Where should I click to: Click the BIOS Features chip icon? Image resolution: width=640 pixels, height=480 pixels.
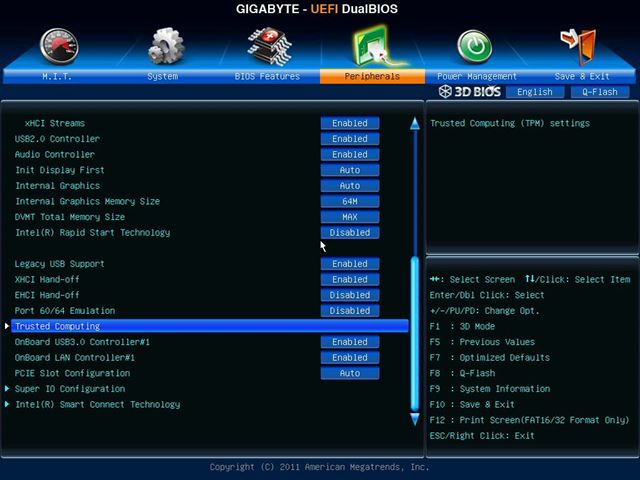coord(268,45)
